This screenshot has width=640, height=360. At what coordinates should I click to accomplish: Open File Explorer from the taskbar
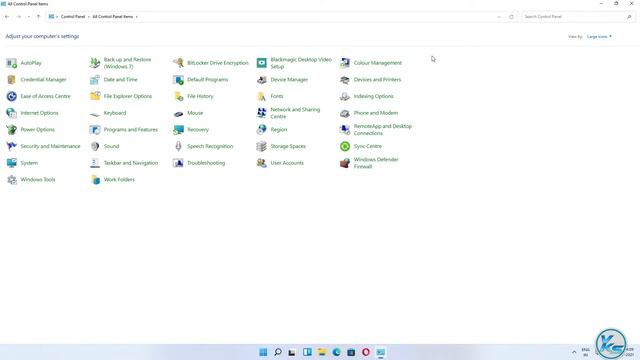click(x=322, y=352)
